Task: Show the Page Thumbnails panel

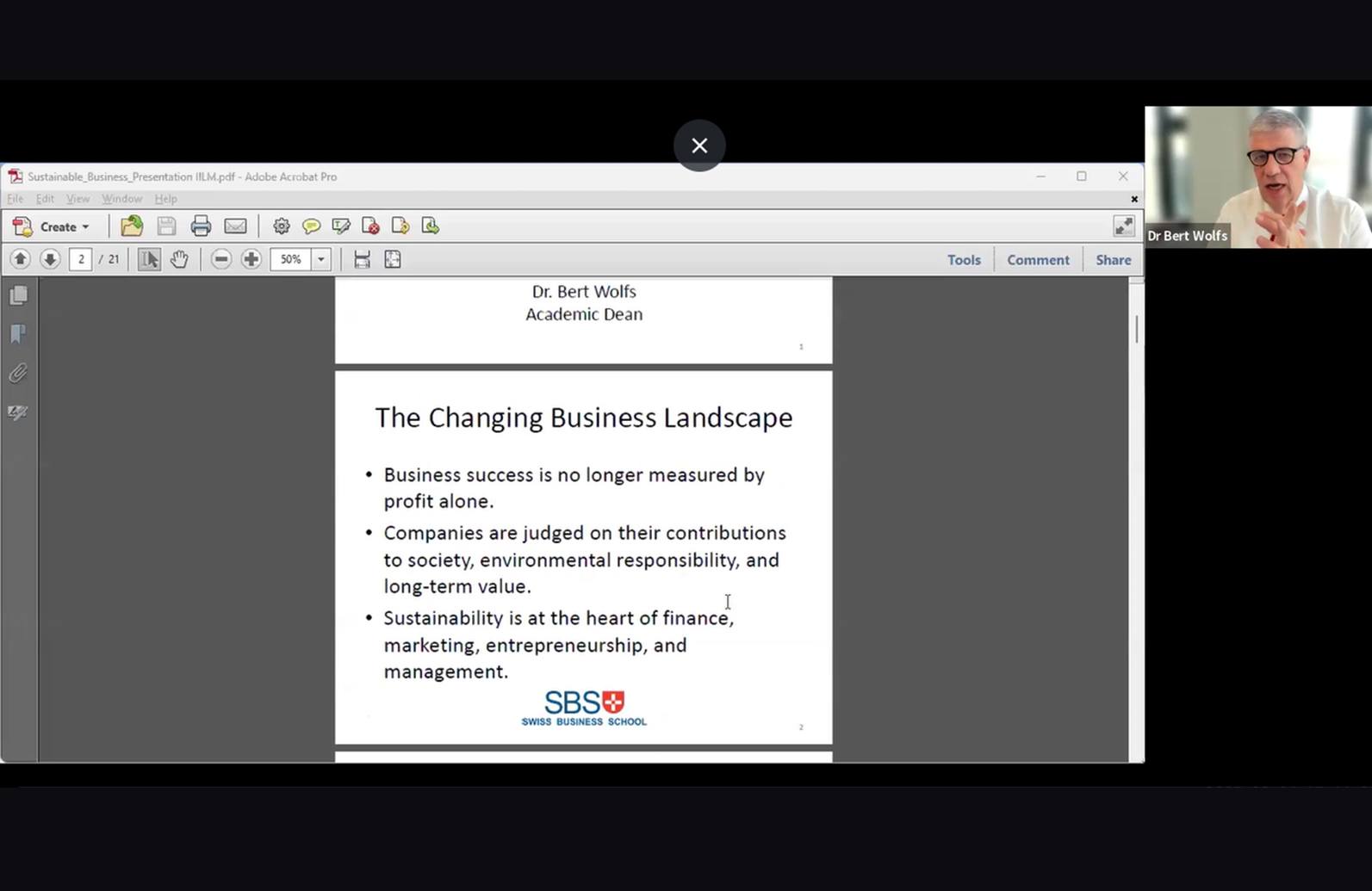Action: click(x=18, y=295)
